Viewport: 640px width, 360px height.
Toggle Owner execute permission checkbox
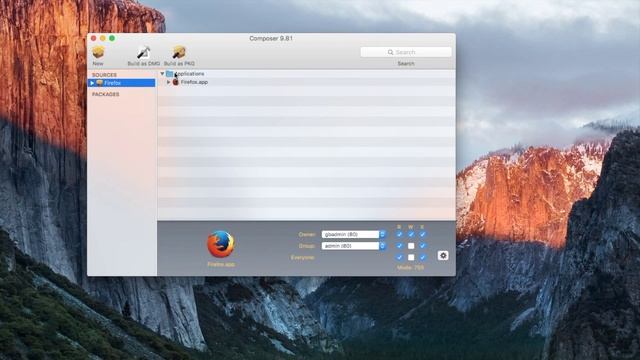click(422, 234)
